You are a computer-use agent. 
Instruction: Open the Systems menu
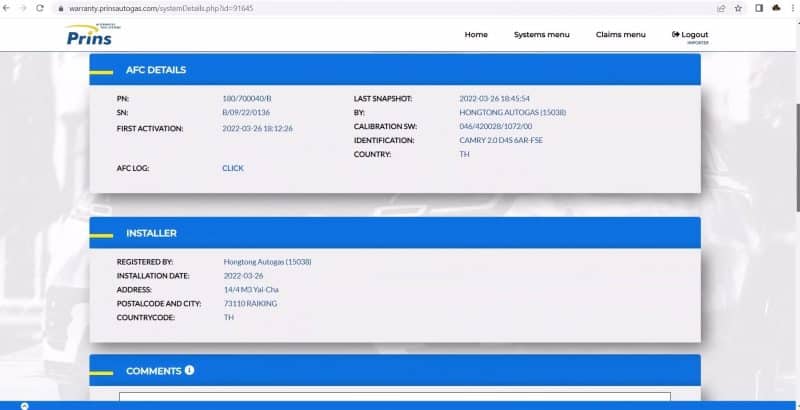[541, 35]
